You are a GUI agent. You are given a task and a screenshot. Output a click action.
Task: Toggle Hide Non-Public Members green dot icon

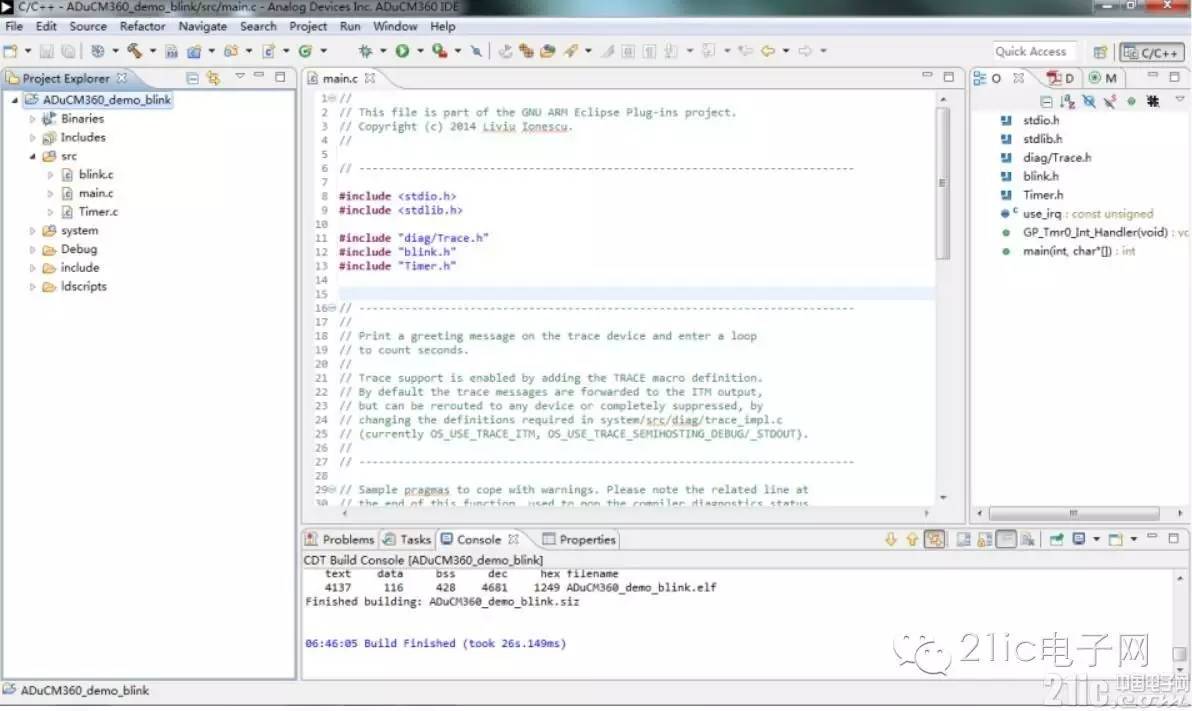(x=1131, y=101)
